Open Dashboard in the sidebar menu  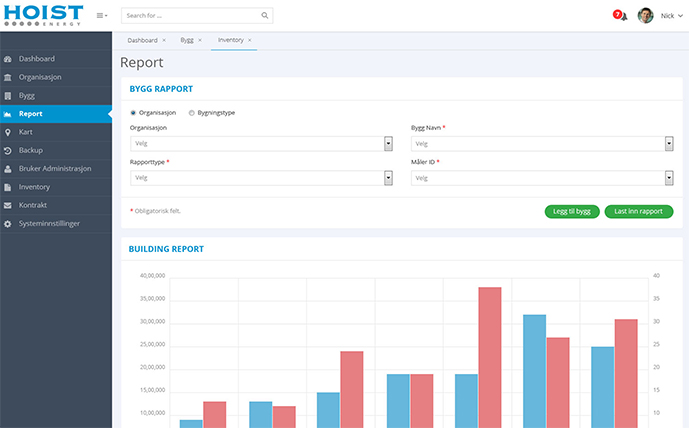point(56,59)
